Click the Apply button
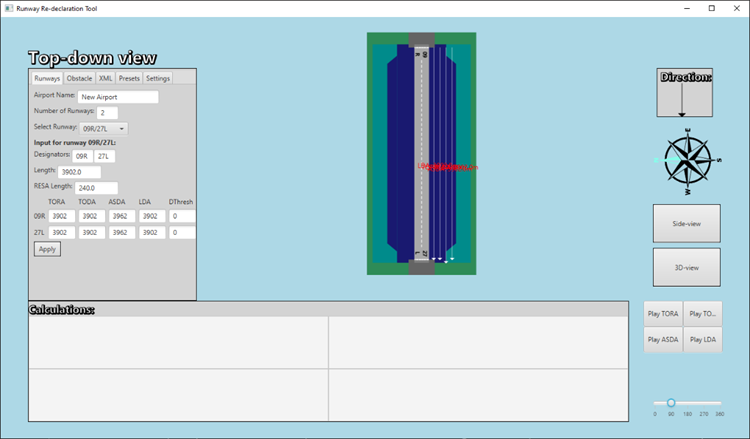 point(47,249)
